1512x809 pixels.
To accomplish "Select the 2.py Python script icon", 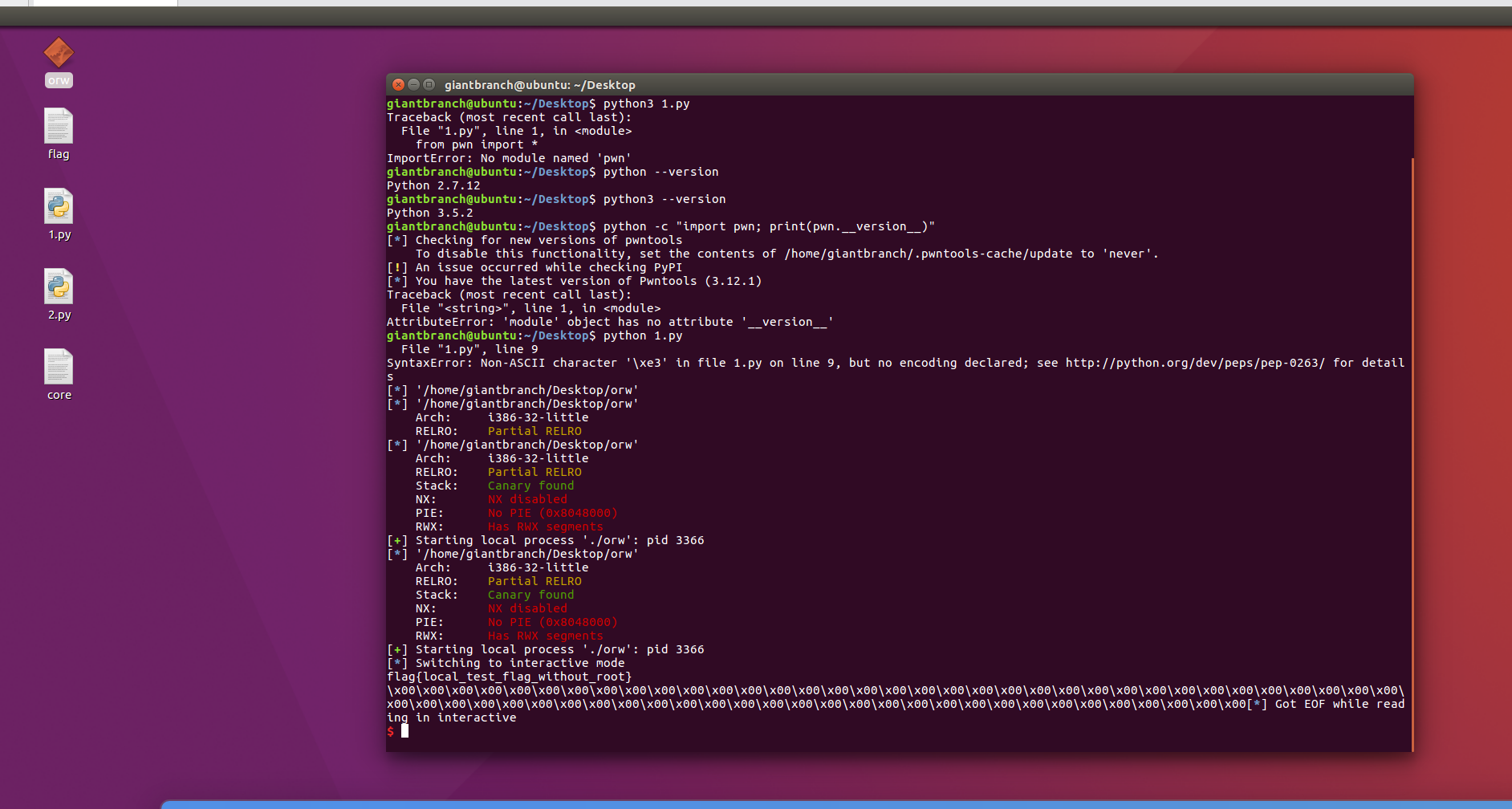I will click(59, 287).
